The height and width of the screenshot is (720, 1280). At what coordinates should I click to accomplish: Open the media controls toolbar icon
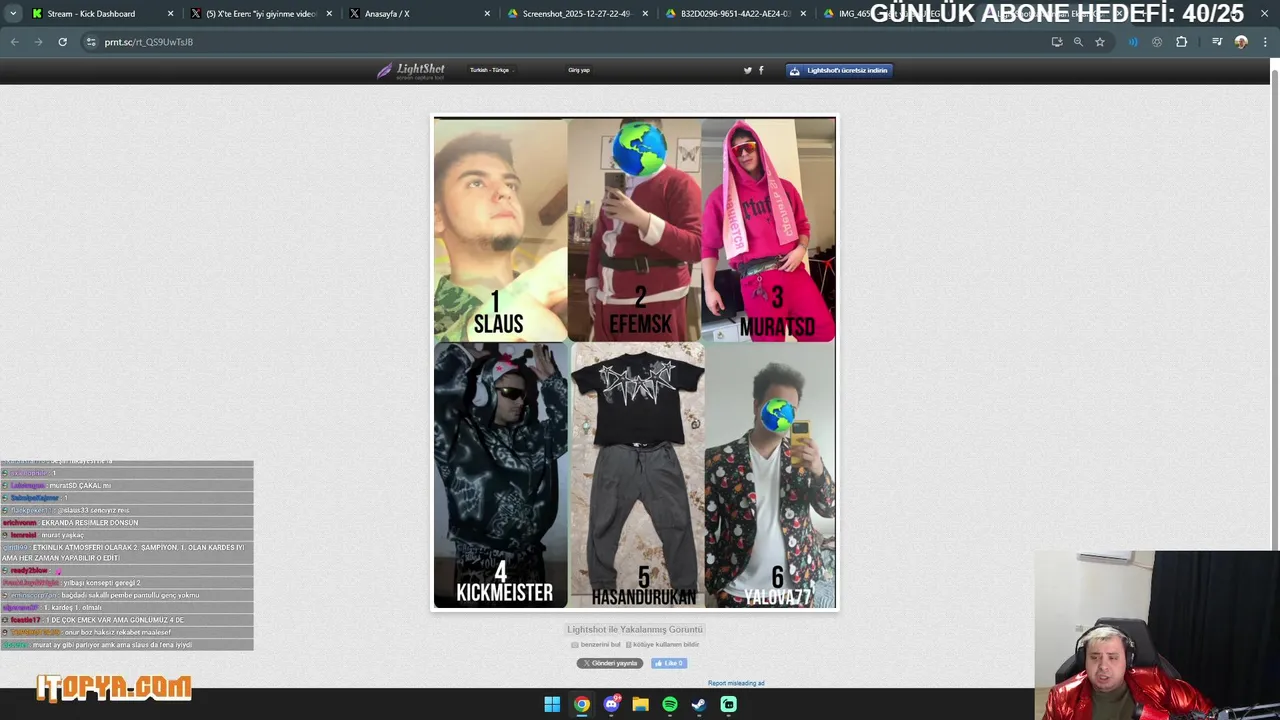1217,42
